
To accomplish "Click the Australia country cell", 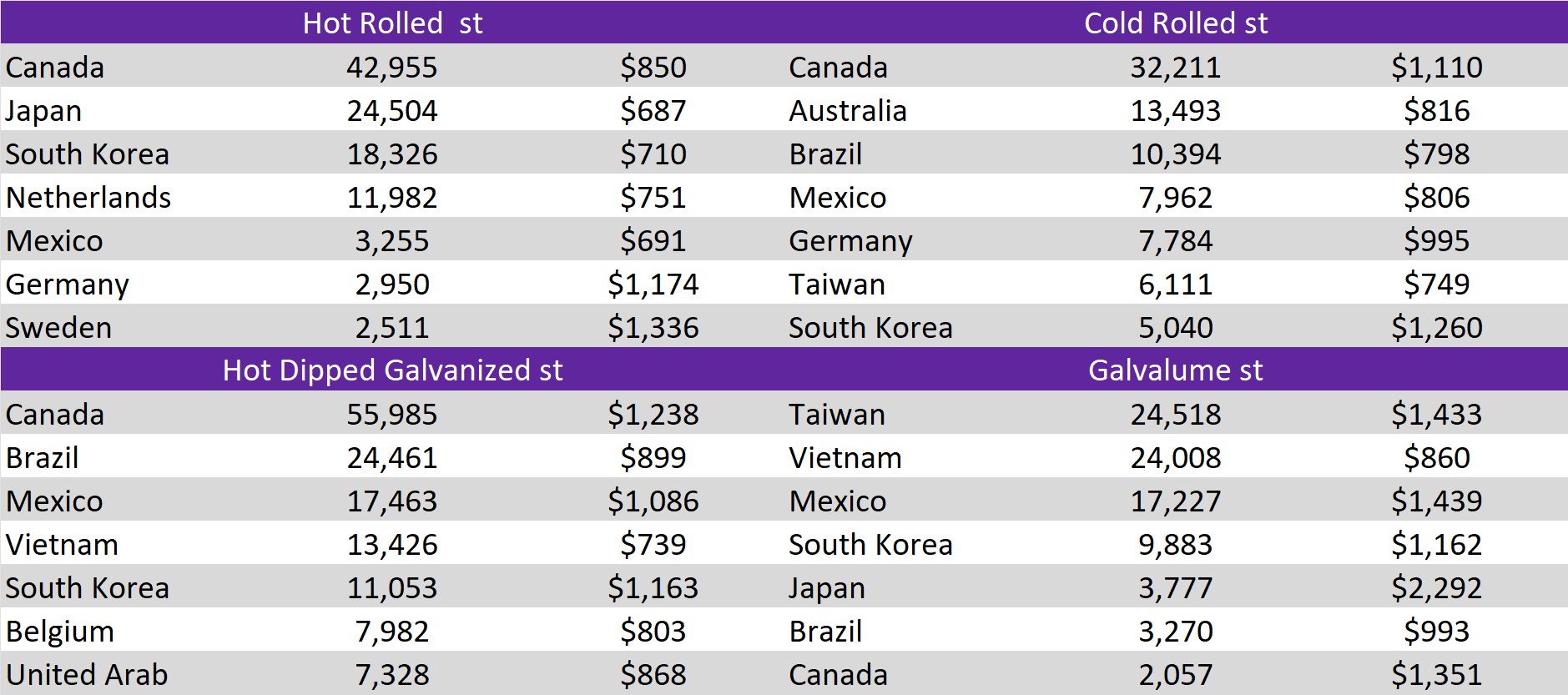I will coord(848,111).
